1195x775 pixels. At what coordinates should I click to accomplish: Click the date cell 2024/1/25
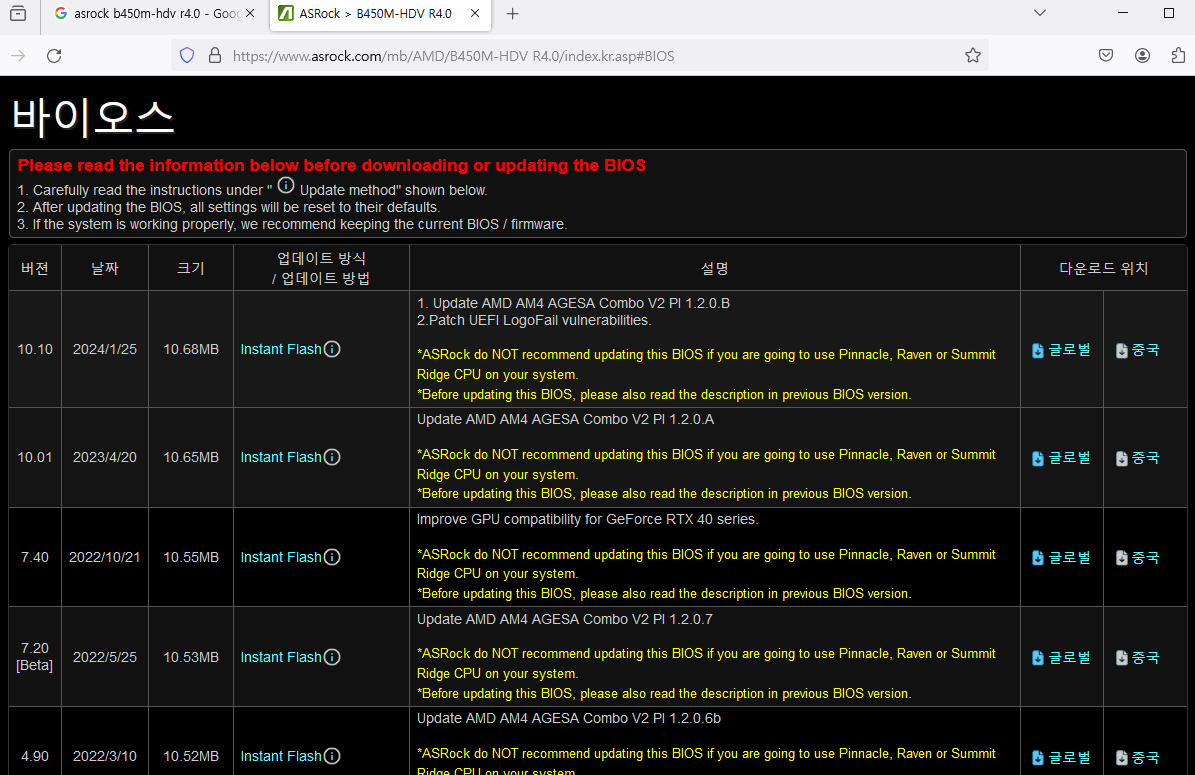(x=104, y=349)
